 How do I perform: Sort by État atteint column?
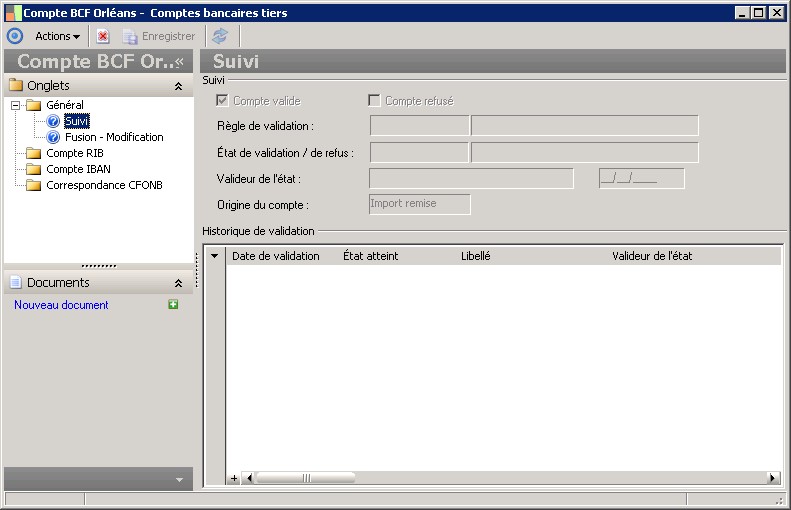(371, 256)
